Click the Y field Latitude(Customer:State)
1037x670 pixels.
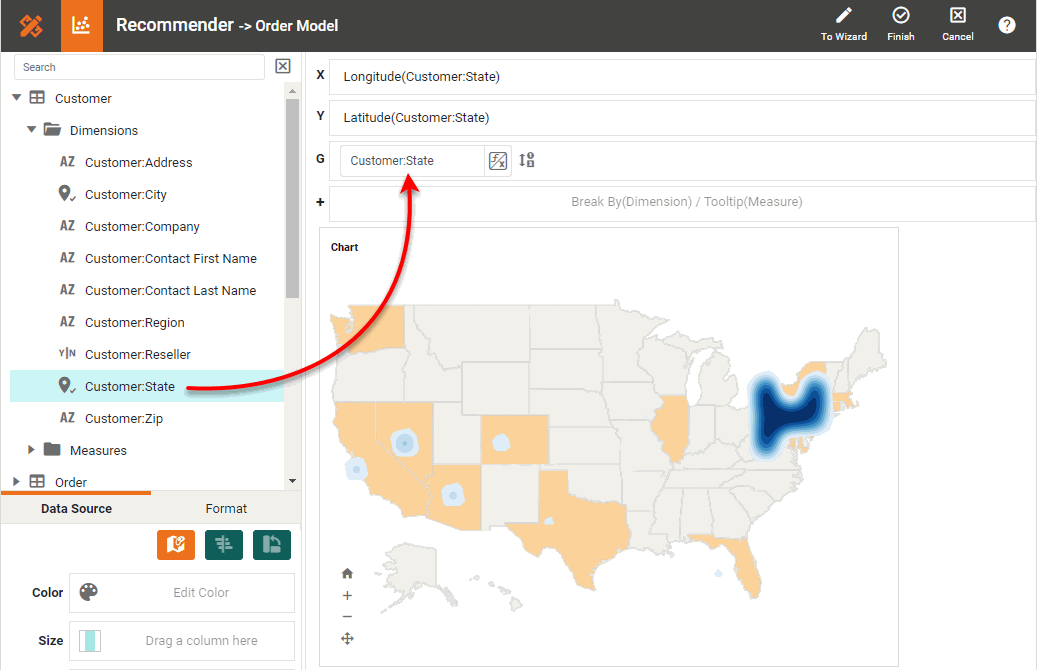click(682, 118)
